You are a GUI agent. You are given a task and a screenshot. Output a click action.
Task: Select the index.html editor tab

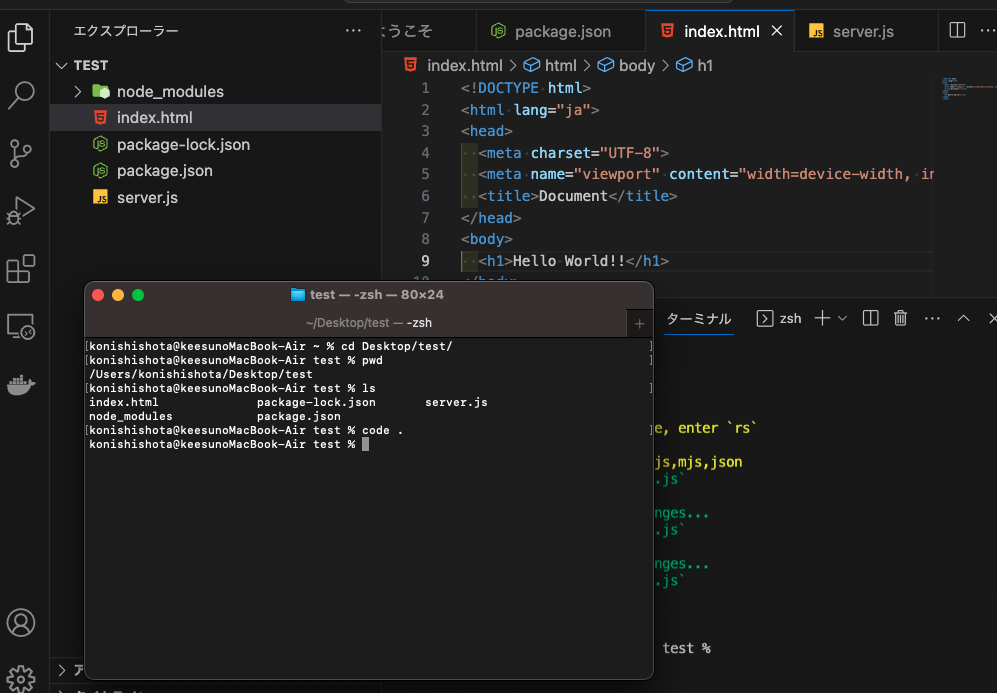click(721, 31)
